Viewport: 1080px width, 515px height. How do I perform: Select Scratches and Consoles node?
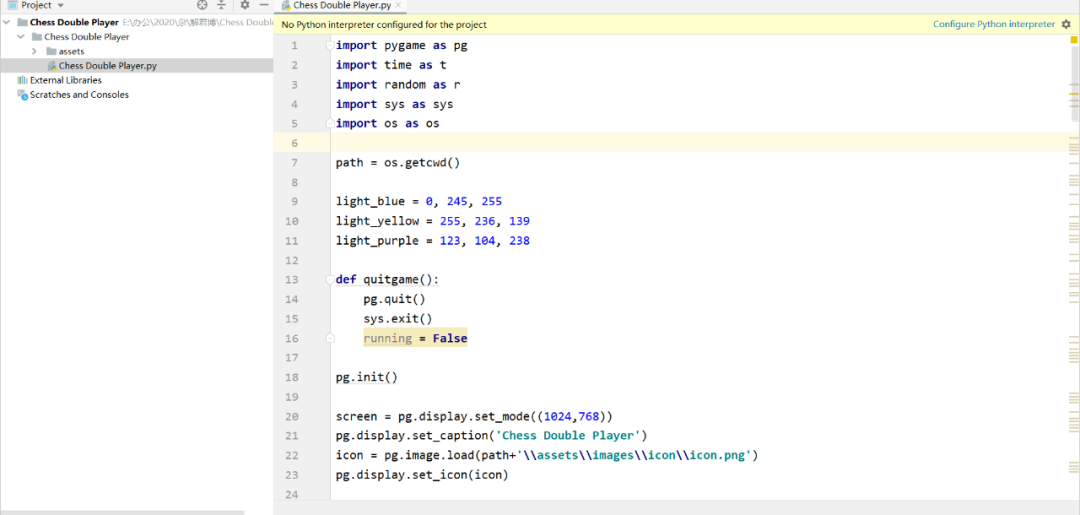pyautogui.click(x=79, y=95)
